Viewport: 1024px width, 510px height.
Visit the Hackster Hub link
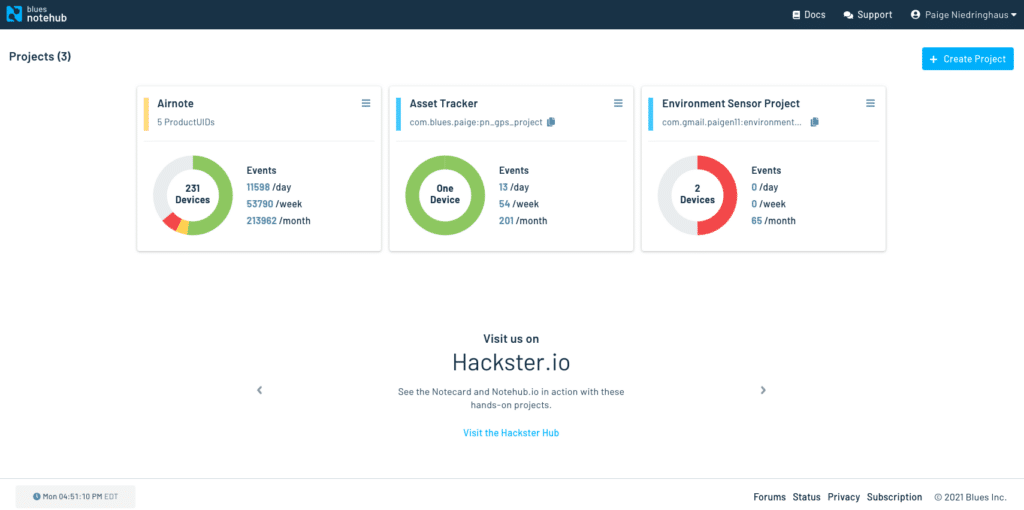[511, 433]
